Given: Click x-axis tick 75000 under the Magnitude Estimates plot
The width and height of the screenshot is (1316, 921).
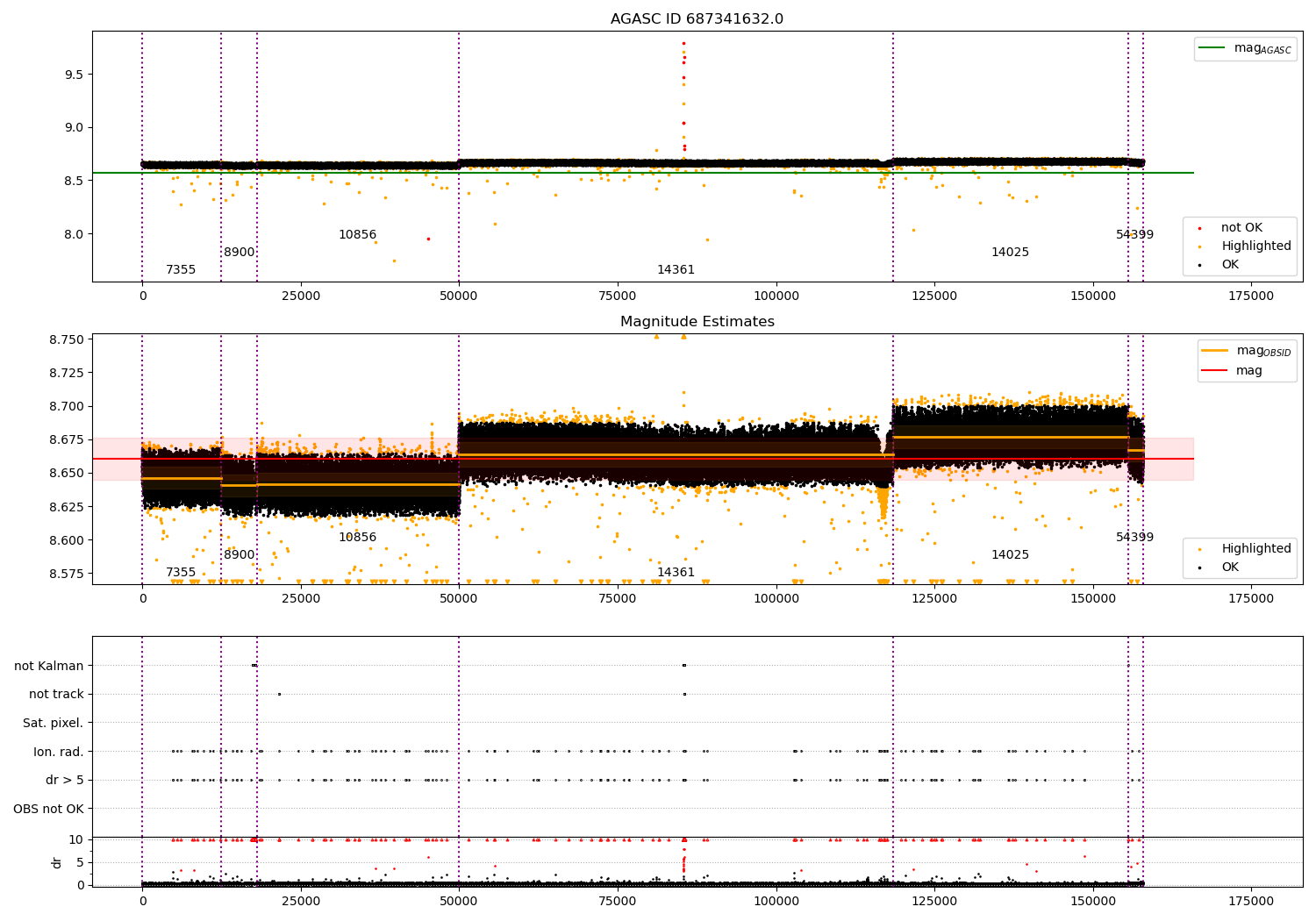Looking at the screenshot, I should click(618, 599).
